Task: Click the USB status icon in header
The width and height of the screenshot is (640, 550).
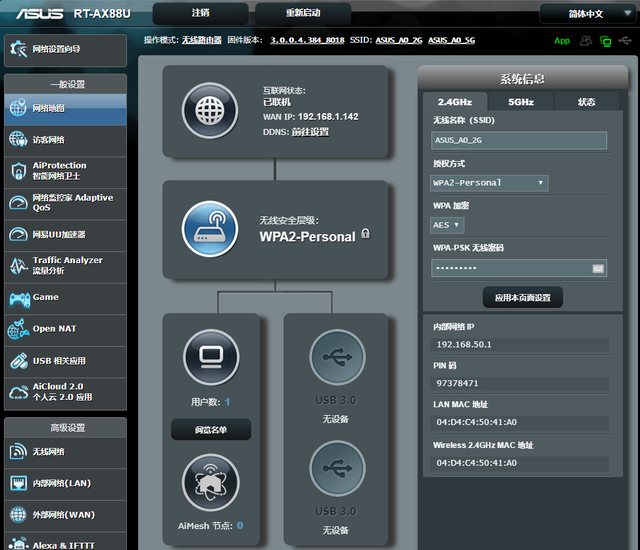Action: point(624,40)
